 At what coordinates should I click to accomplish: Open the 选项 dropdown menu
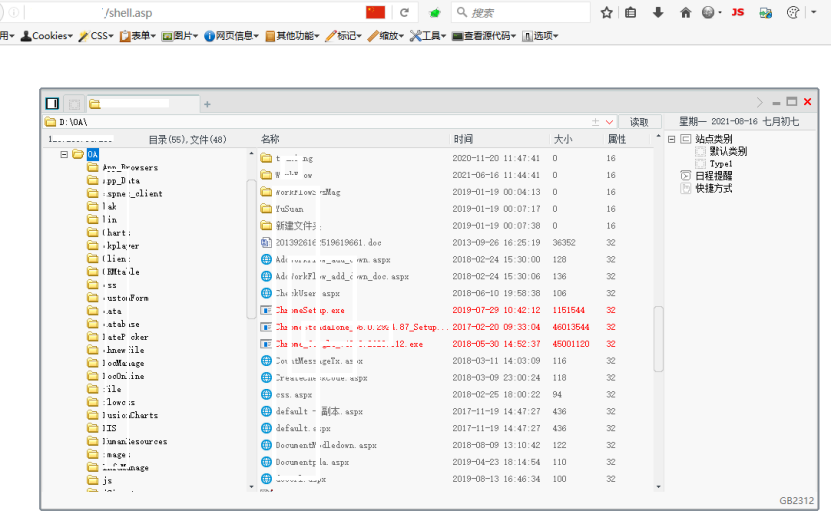tap(540, 35)
